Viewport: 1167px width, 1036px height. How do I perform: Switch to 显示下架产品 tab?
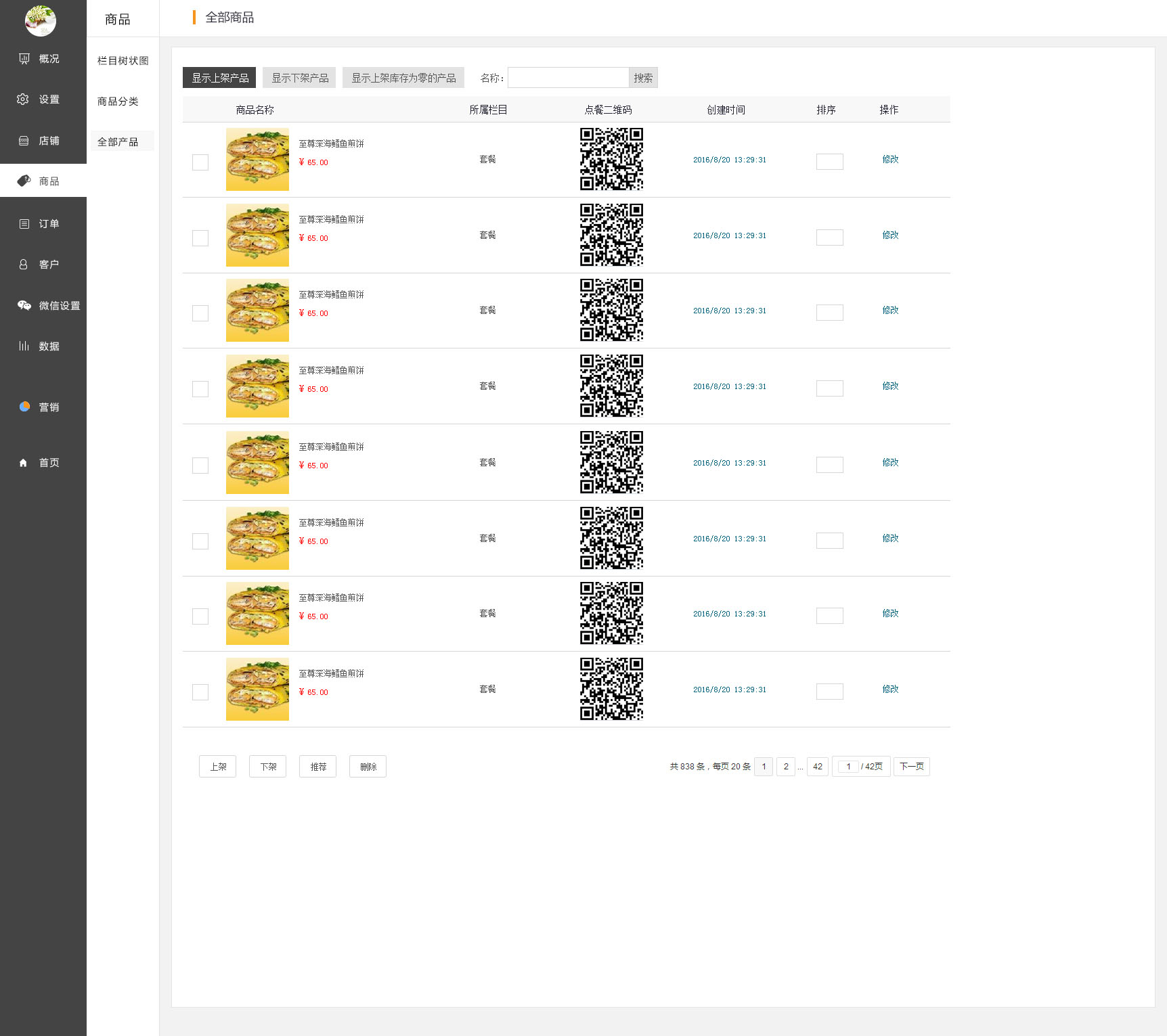point(300,78)
